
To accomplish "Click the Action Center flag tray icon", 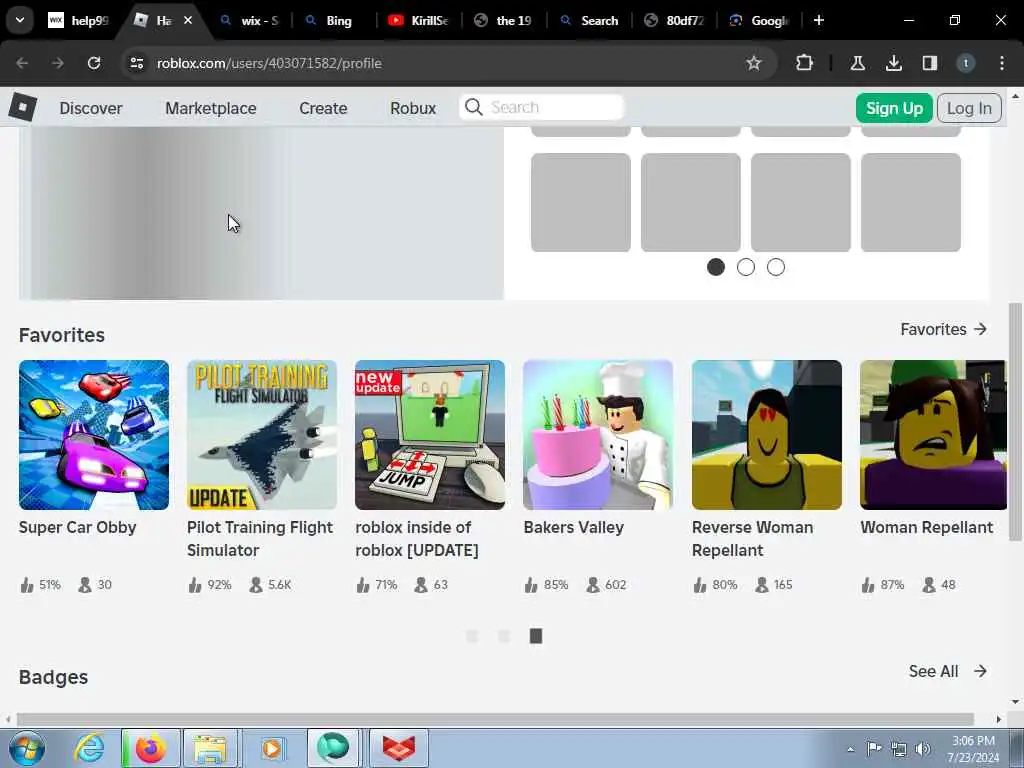I will pyautogui.click(x=874, y=749).
